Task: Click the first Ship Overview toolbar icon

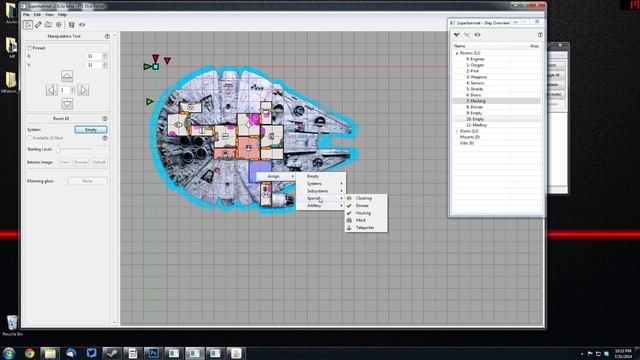Action: click(x=457, y=35)
